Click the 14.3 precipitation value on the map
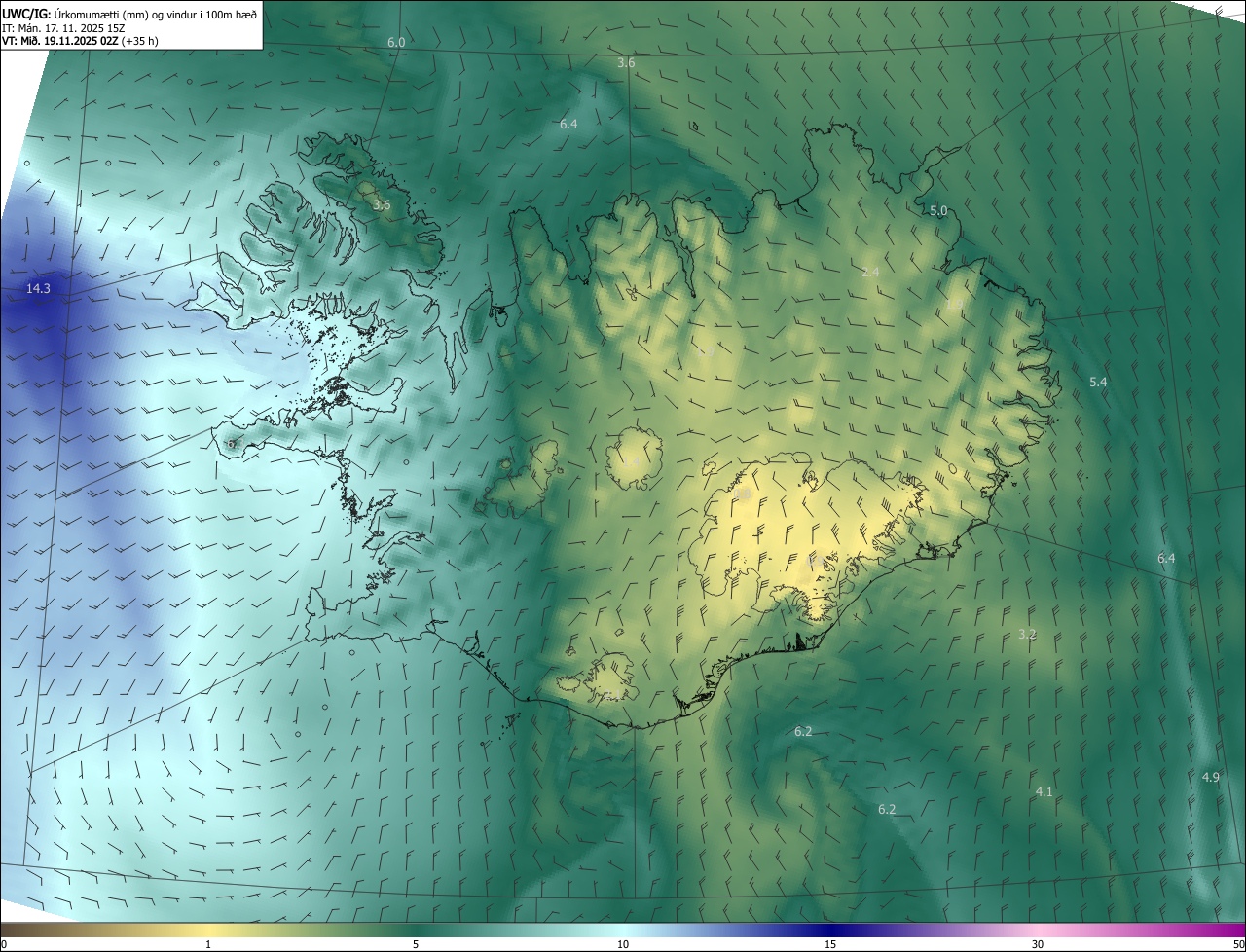1246x952 pixels. tap(38, 289)
